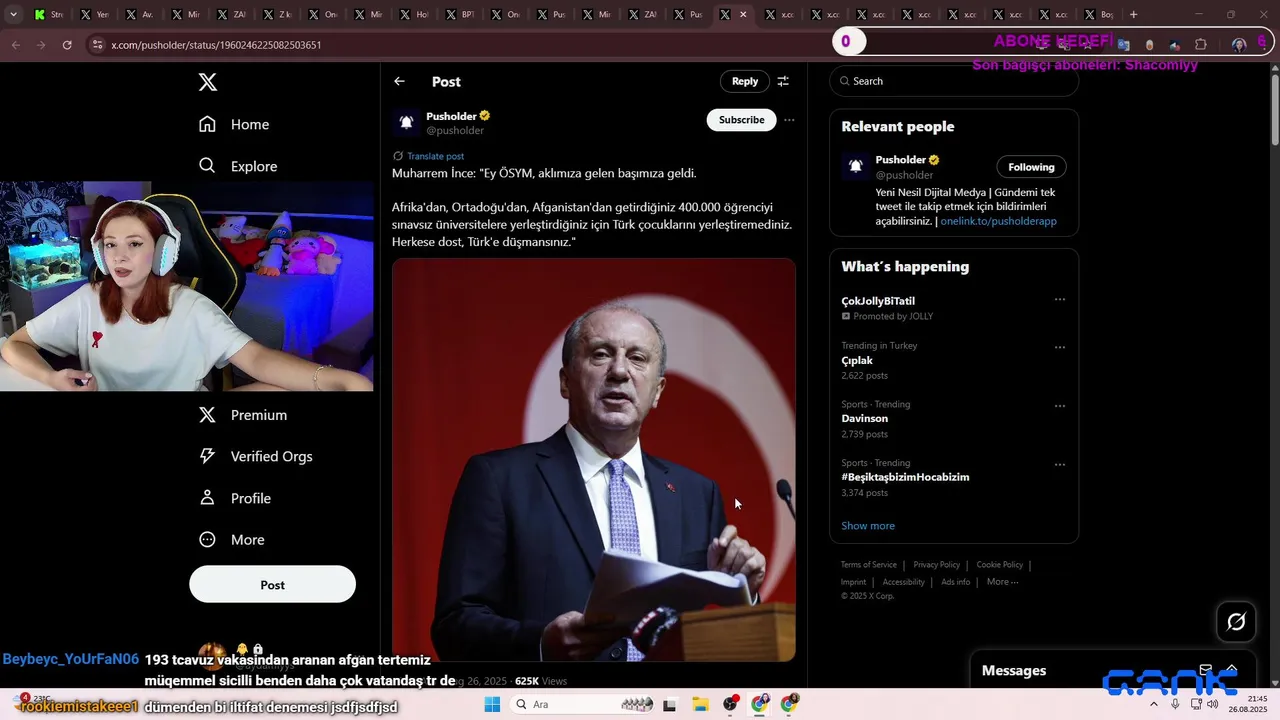Screen dimensions: 1280x720
Task: Show hidden system tray icons
Action: point(1154,704)
